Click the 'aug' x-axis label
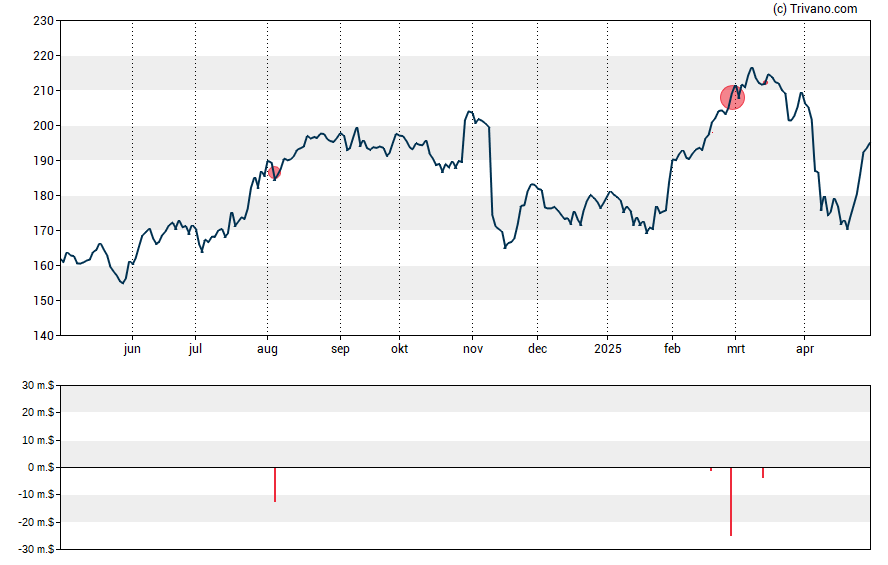 [x=267, y=349]
